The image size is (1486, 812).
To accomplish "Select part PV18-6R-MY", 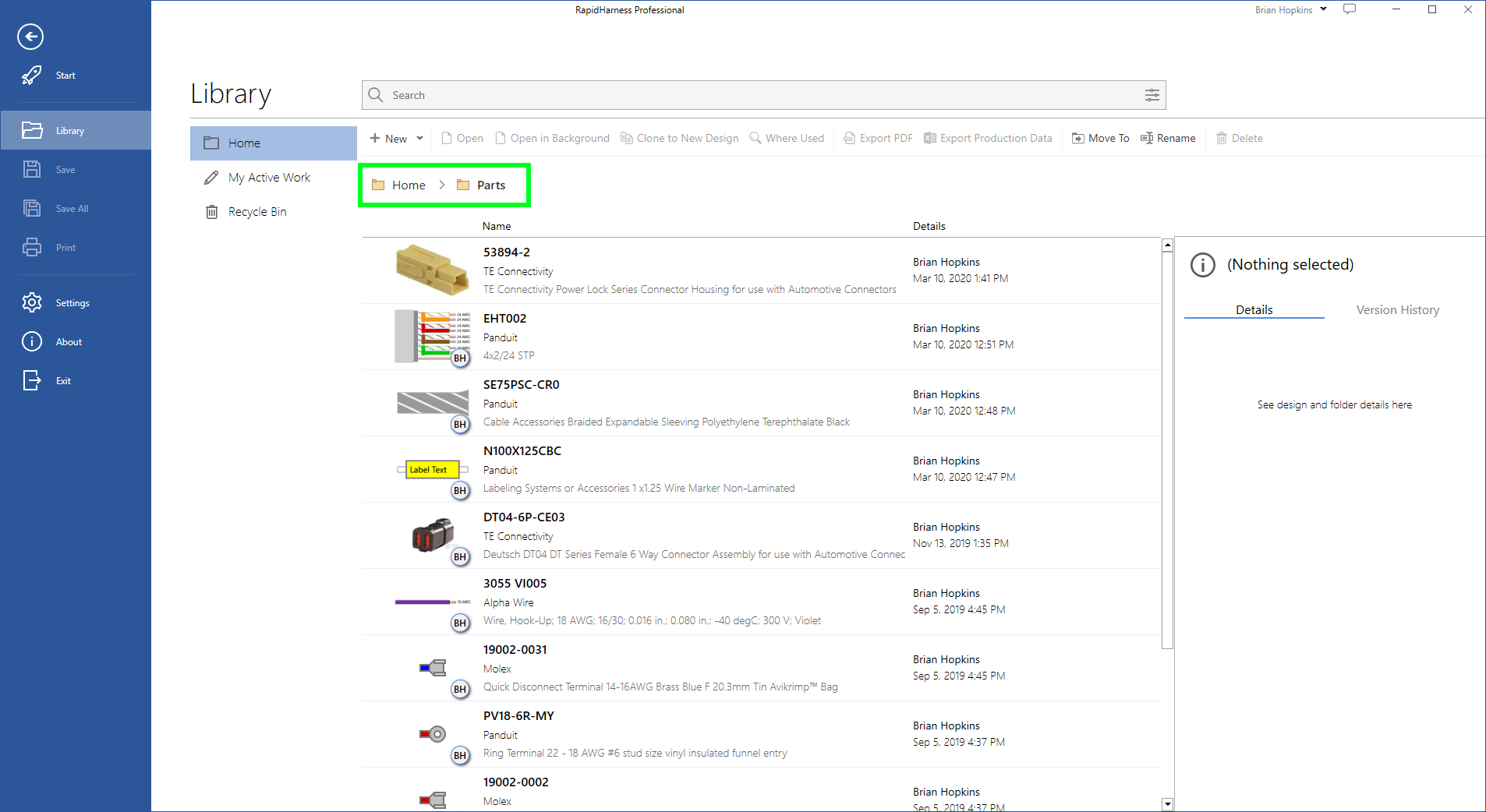I will (761, 734).
